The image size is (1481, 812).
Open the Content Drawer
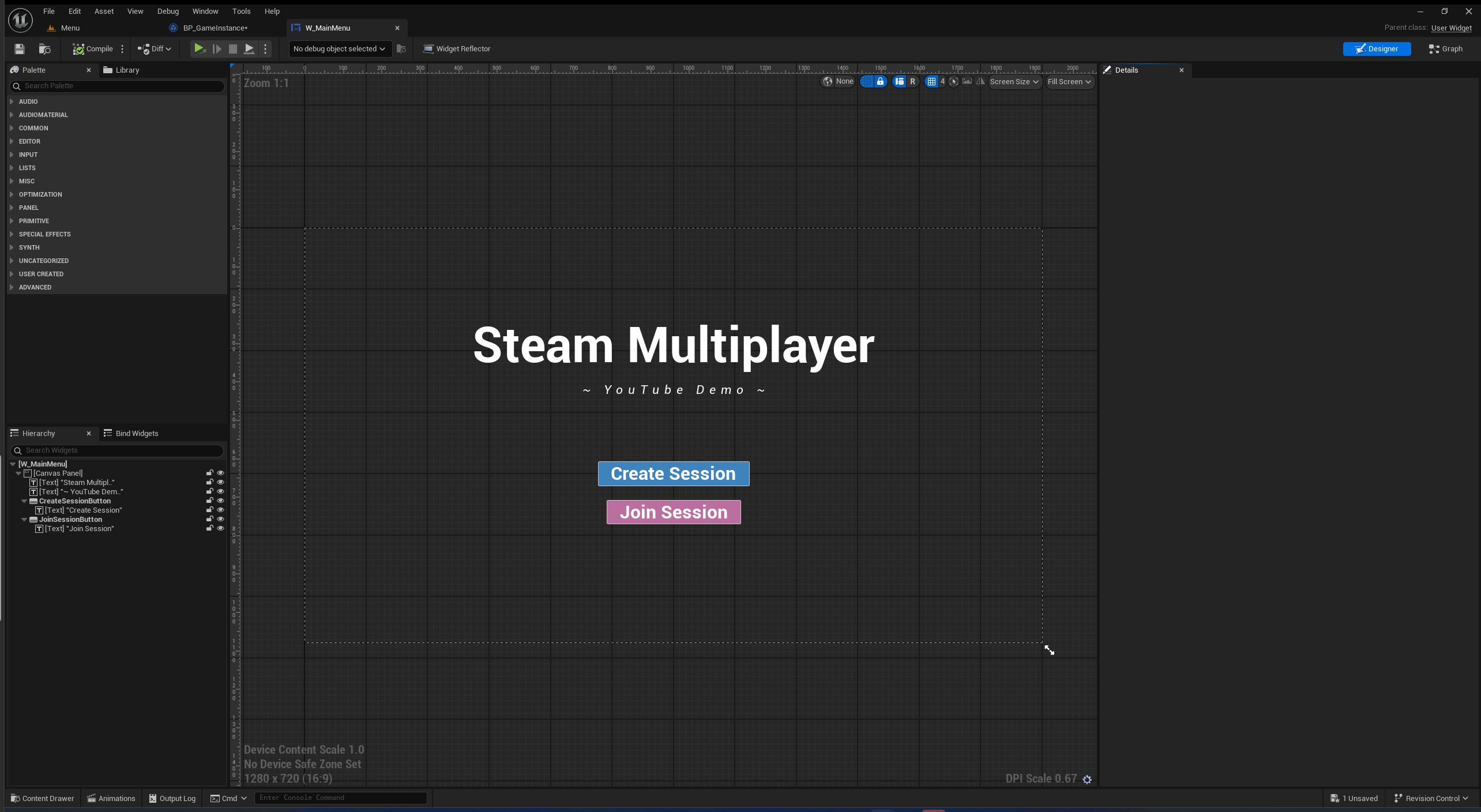tap(43, 798)
